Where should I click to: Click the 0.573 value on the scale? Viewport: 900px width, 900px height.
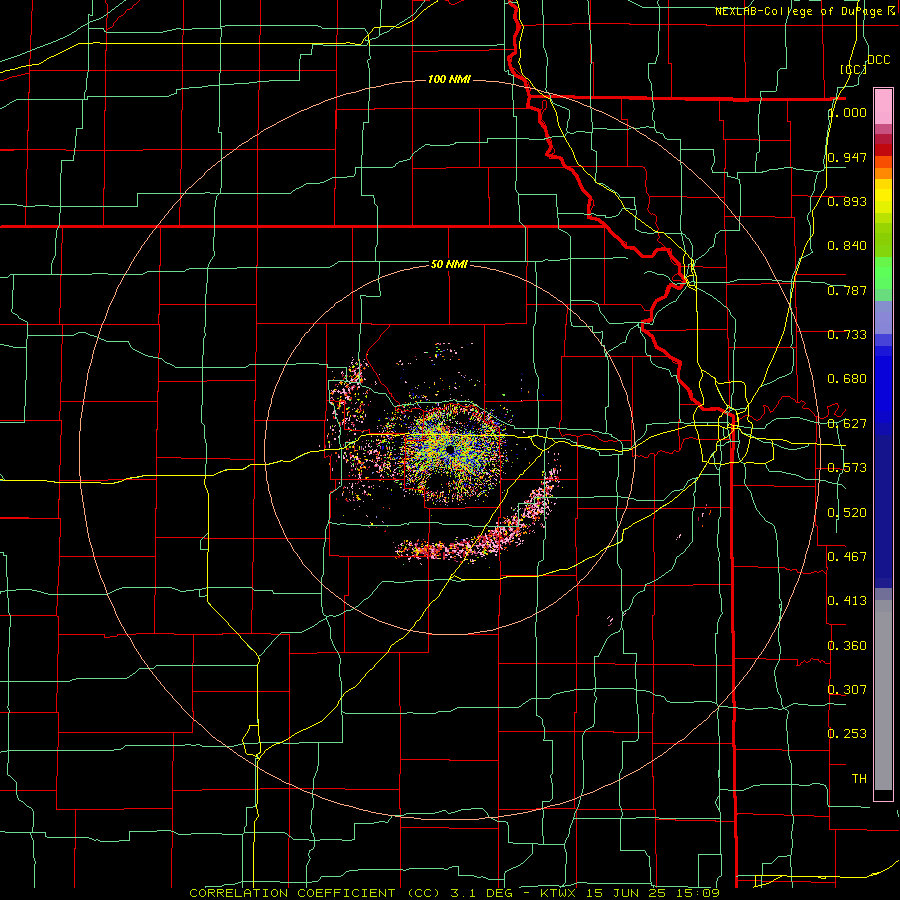847,468
